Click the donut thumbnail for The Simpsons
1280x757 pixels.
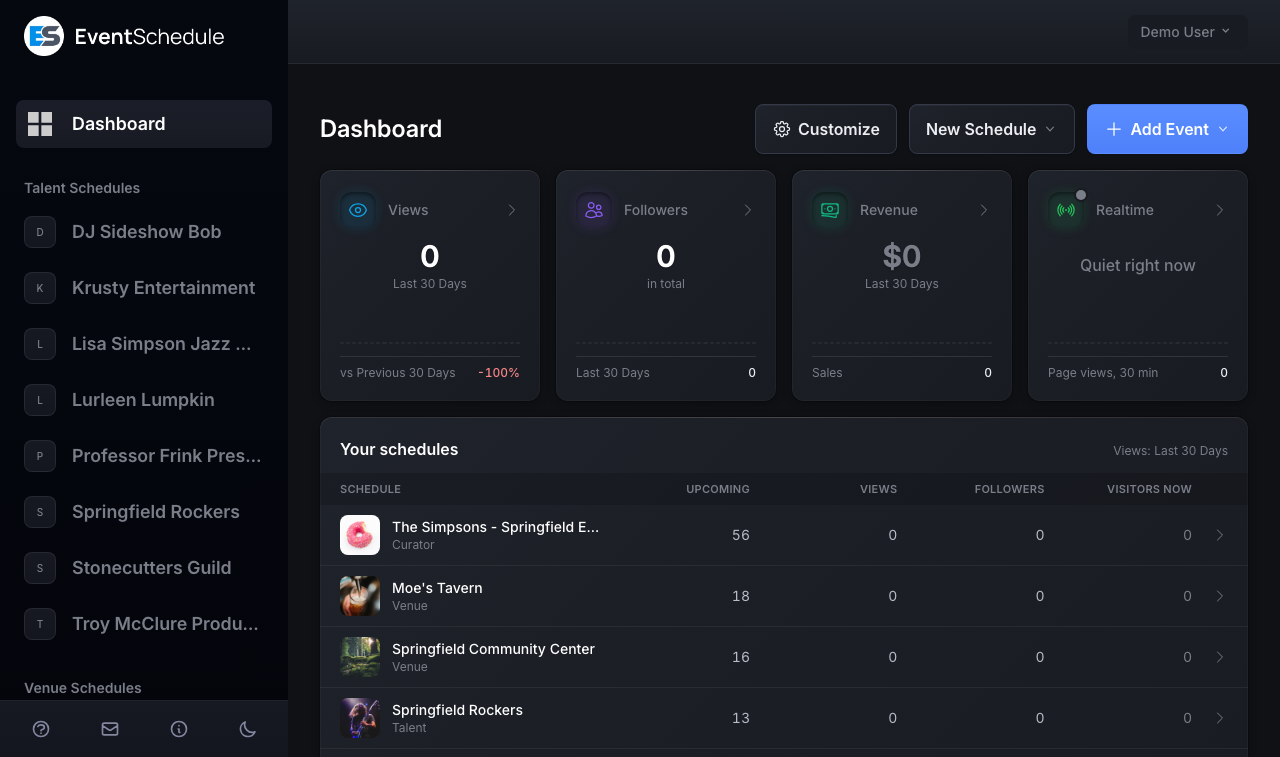(360, 535)
